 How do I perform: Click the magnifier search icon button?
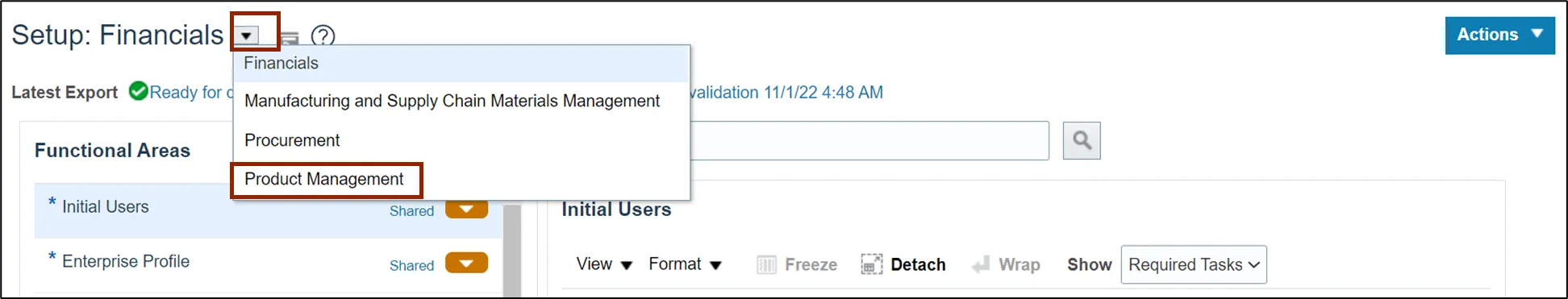click(x=1082, y=141)
